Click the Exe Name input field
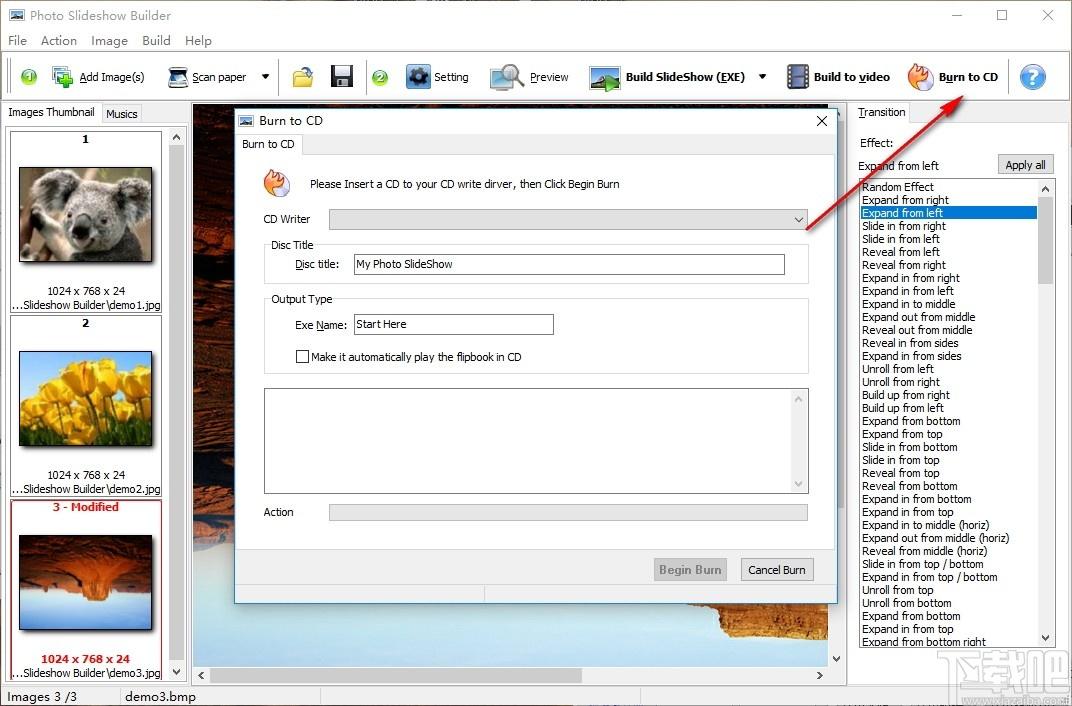The height and width of the screenshot is (706, 1072). click(x=453, y=325)
